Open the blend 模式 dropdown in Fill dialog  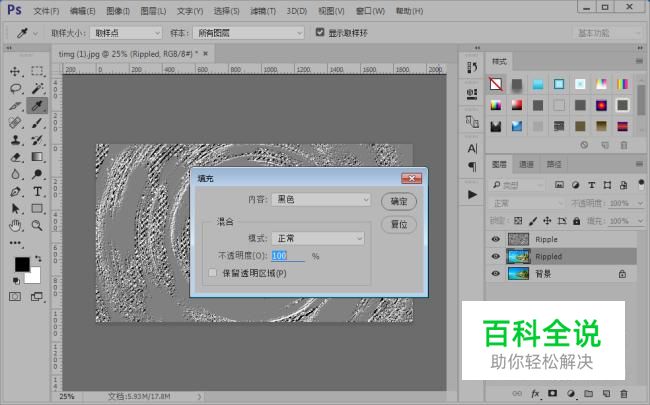318,239
